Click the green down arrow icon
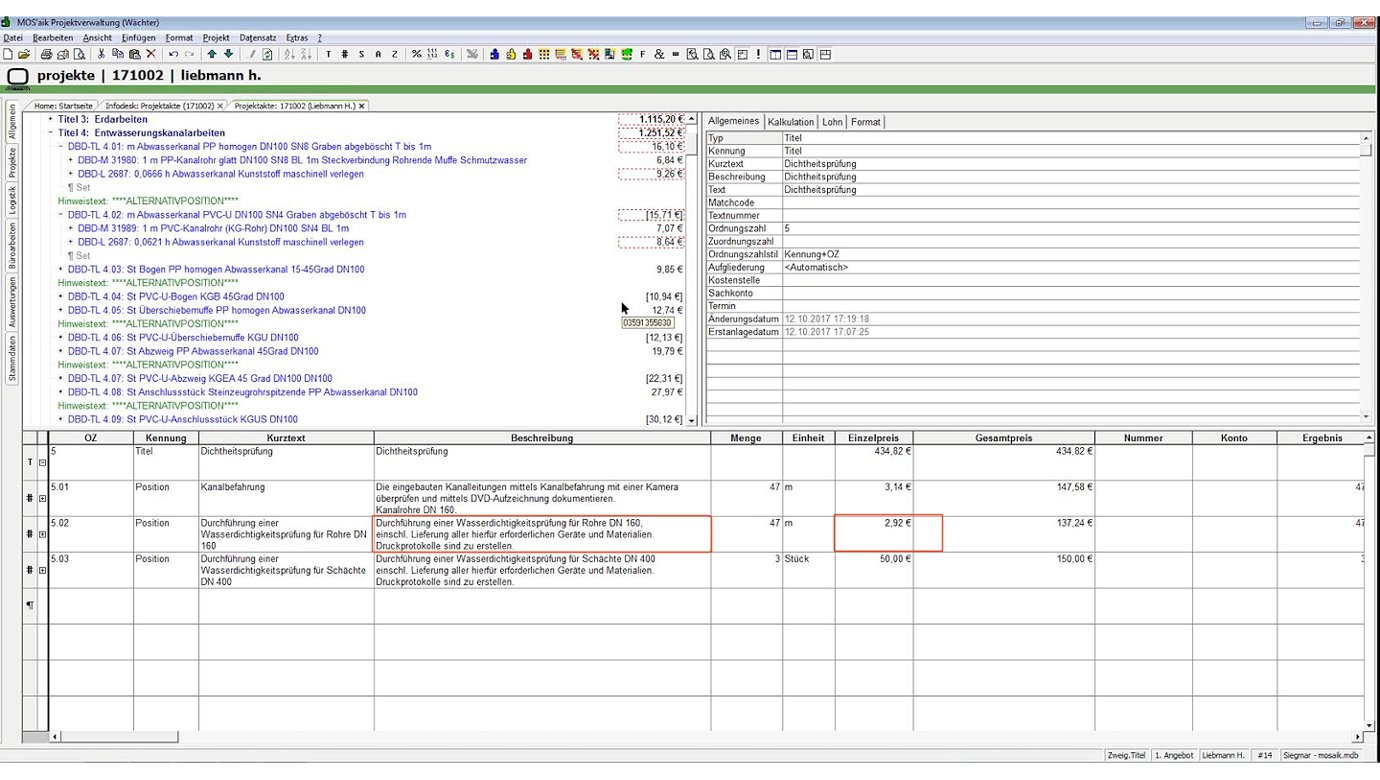This screenshot has height=780, width=1380. 228,54
